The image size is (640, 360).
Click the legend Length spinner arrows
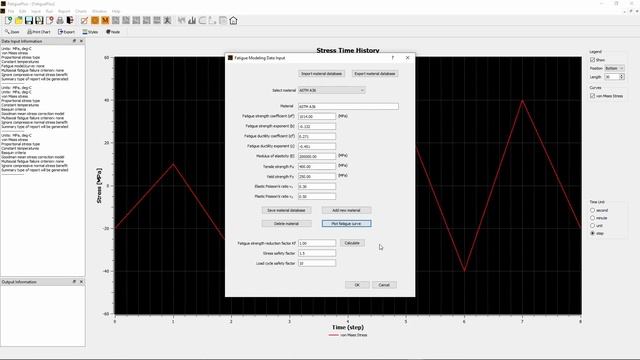(622, 77)
